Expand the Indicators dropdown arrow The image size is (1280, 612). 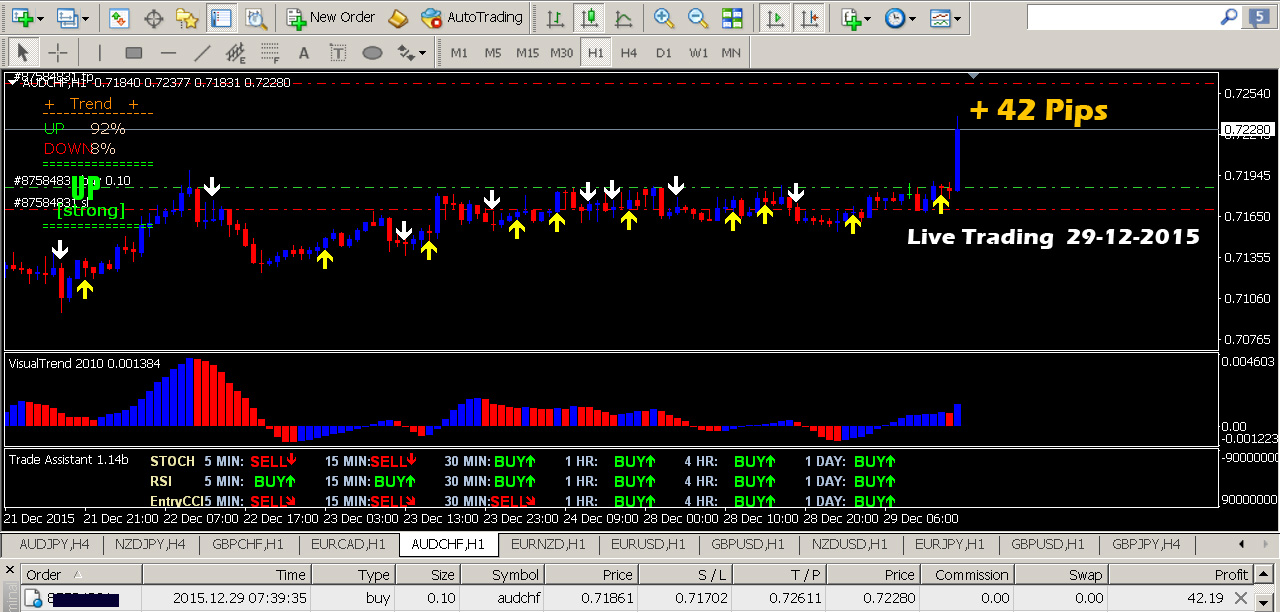(867, 18)
